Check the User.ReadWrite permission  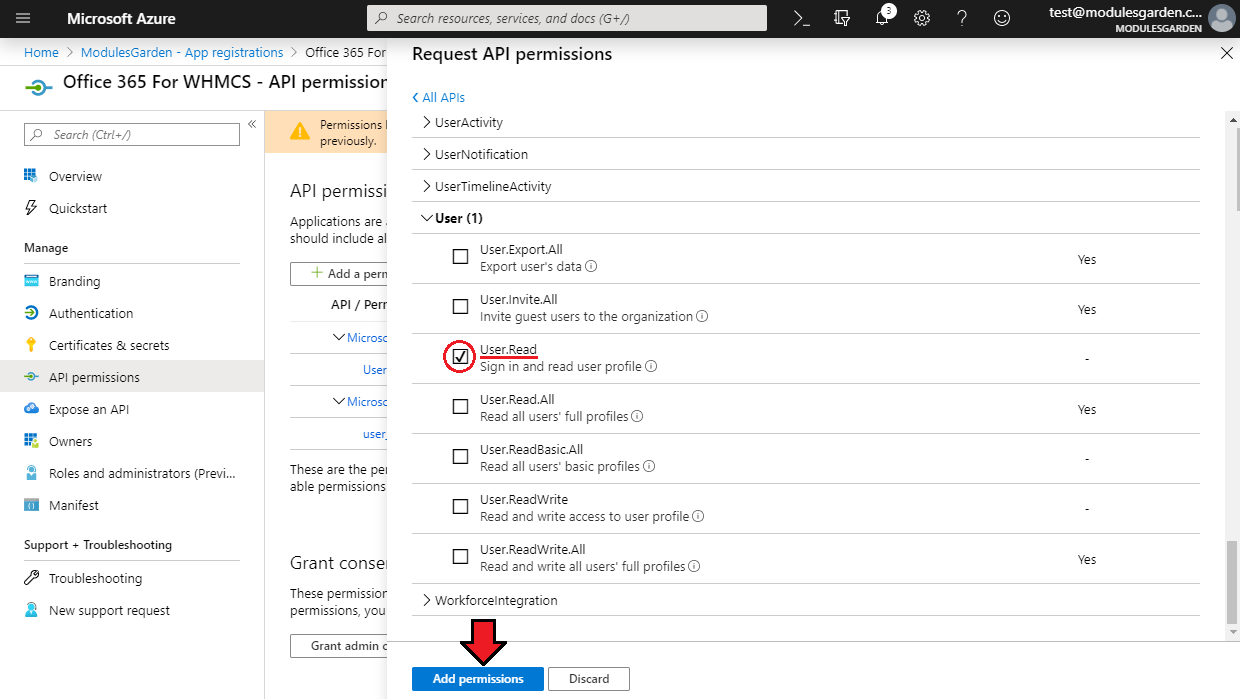click(x=460, y=507)
